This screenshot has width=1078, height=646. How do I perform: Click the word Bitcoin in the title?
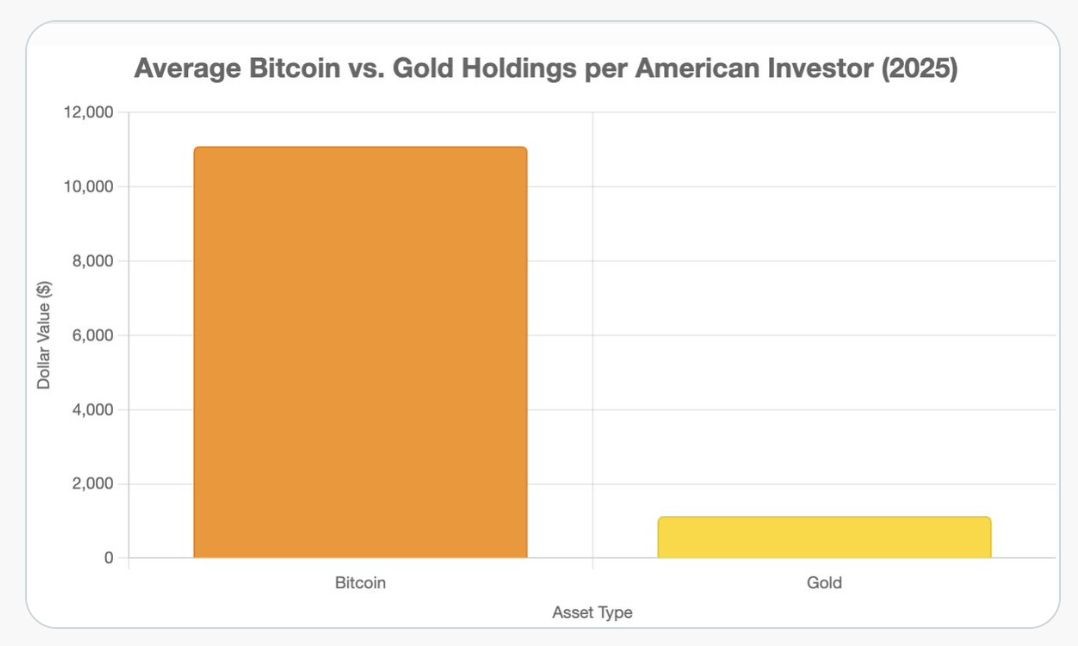[294, 68]
